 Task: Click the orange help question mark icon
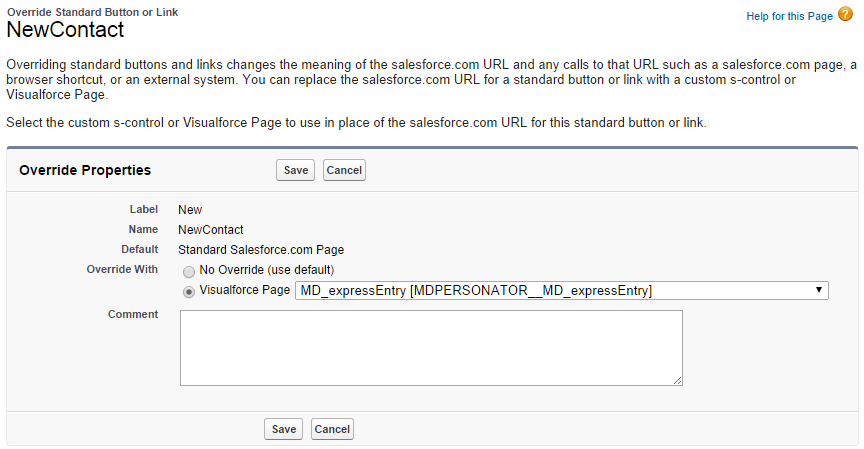coord(845,16)
